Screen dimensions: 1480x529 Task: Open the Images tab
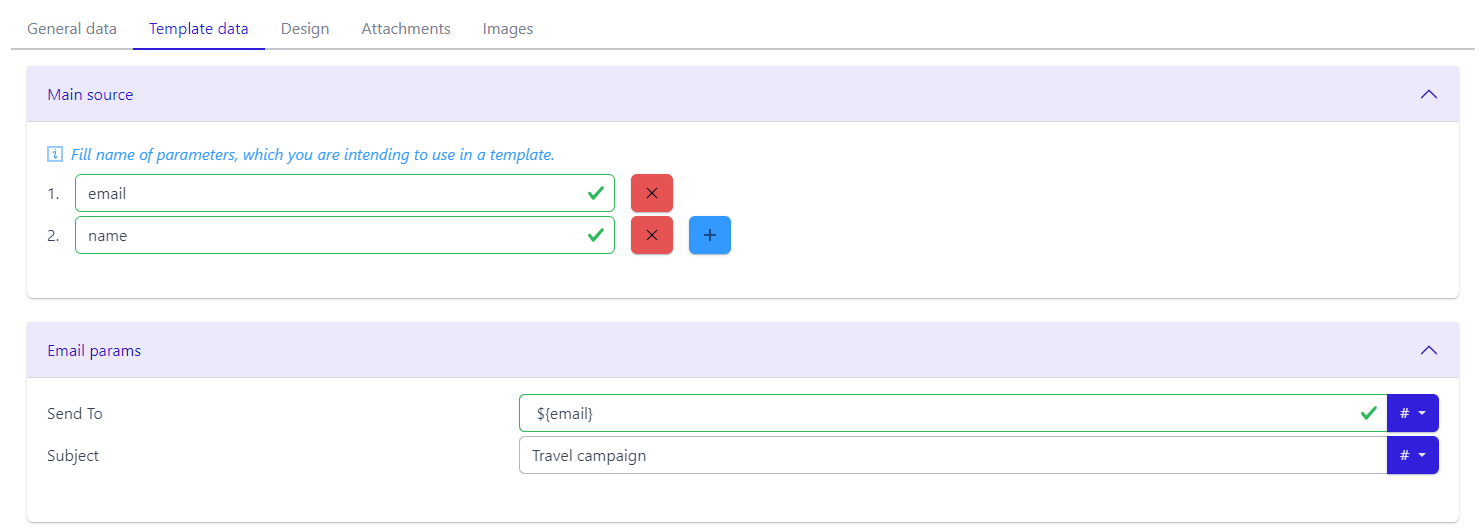tap(508, 29)
